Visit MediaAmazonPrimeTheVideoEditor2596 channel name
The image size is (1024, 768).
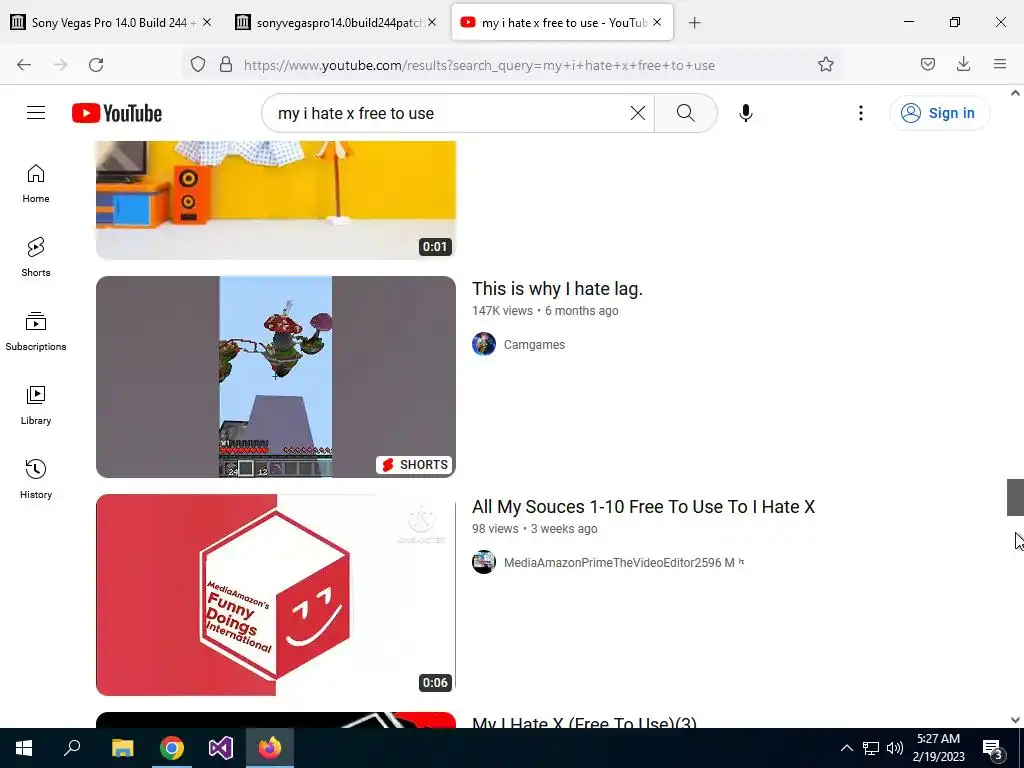pyautogui.click(x=619, y=563)
